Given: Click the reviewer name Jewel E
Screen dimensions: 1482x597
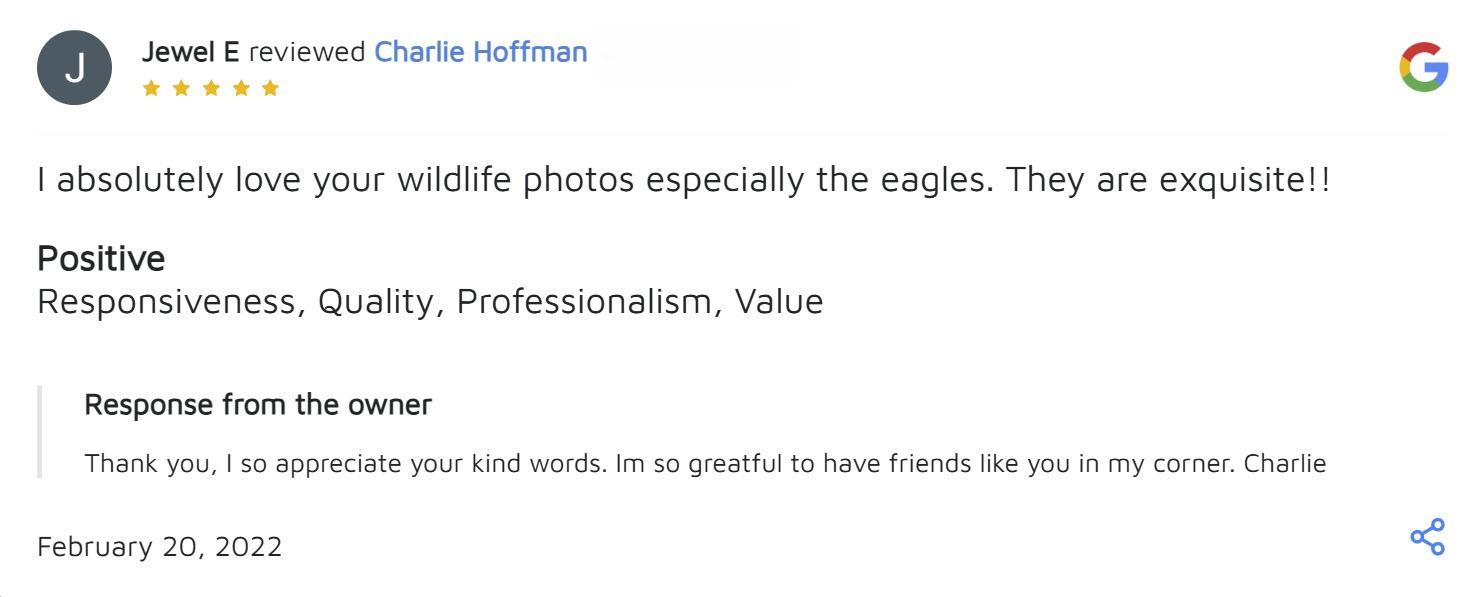Looking at the screenshot, I should (190, 52).
